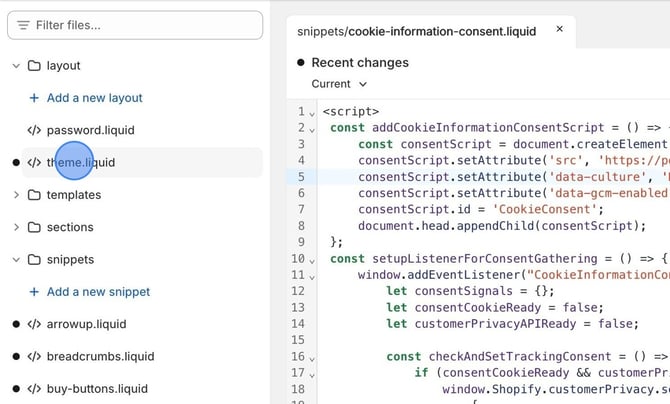This screenshot has height=404, width=670.
Task: Click the sections folder icon
Action: pos(34,227)
